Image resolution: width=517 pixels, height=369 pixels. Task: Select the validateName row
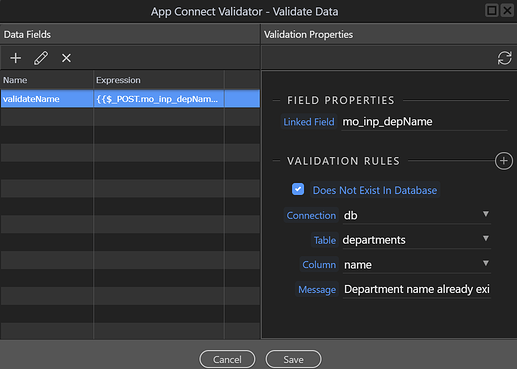130,99
